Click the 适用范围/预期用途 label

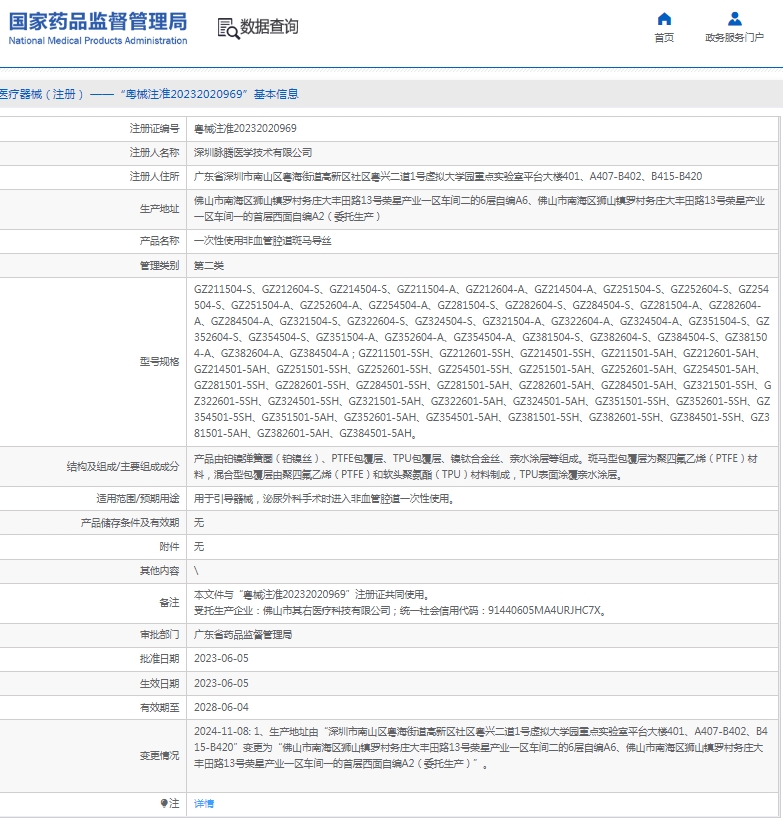coord(138,499)
